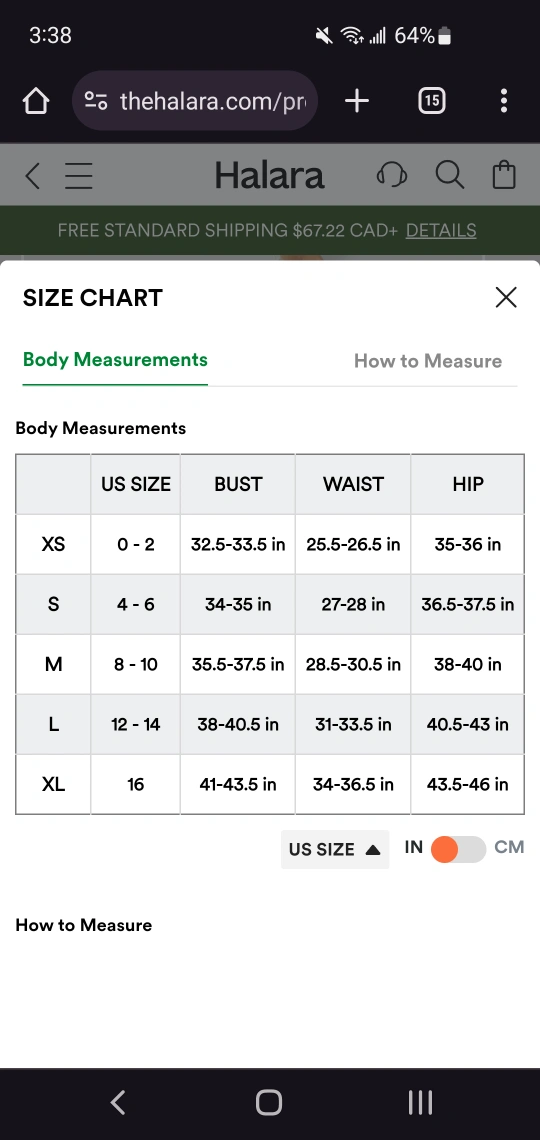The width and height of the screenshot is (540, 1140).
Task: Open the Halara hamburger menu
Action: coord(78,175)
